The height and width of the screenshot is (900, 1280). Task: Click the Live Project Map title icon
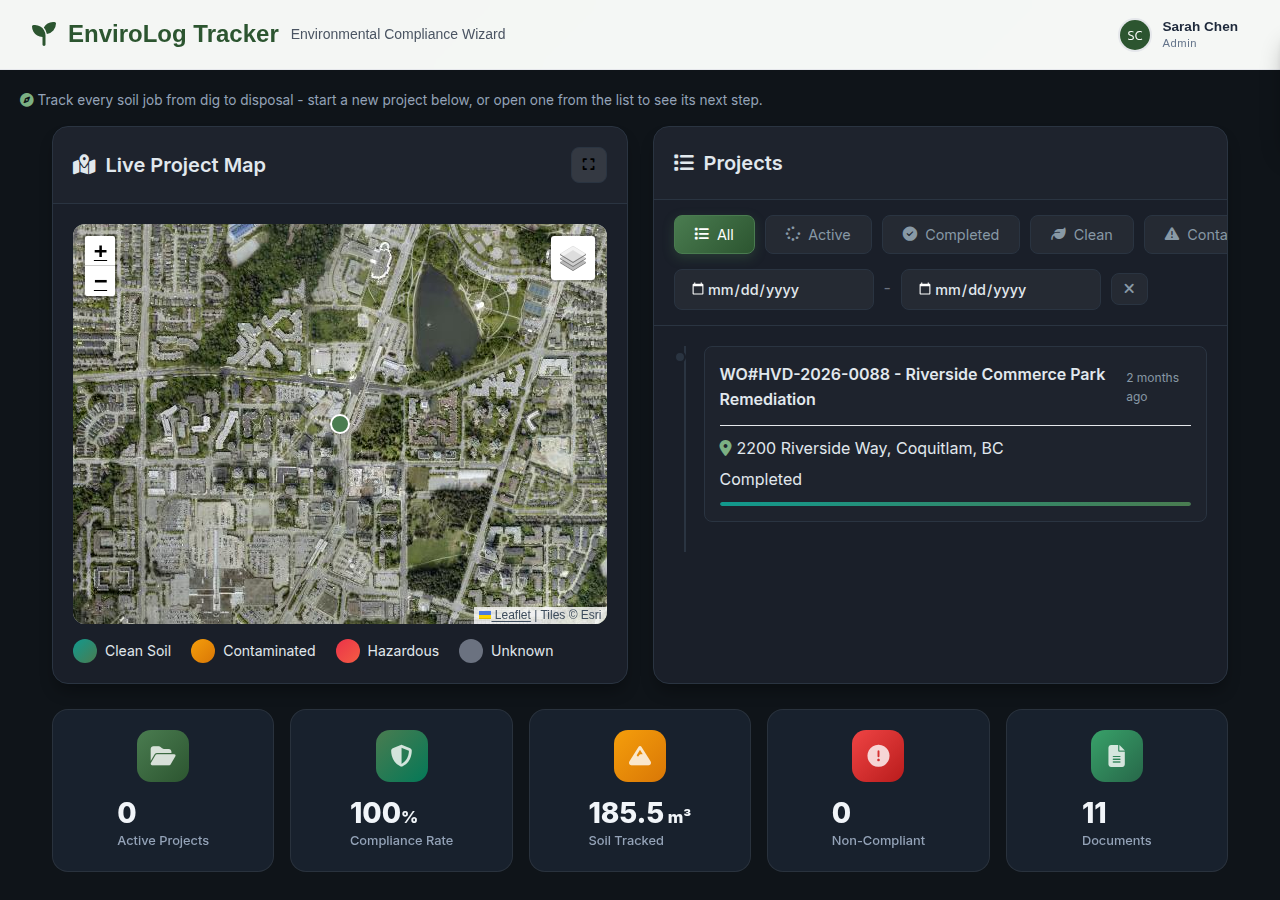pyautogui.click(x=84, y=165)
